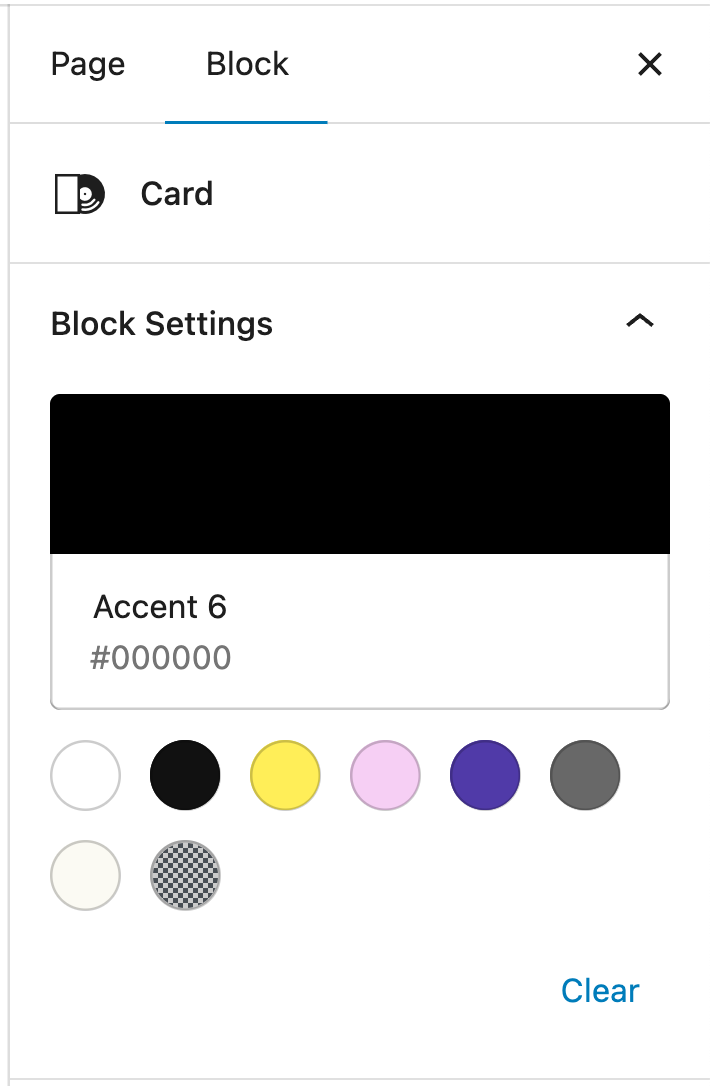
Task: Collapse Block Settings with the chevron arrow
Action: (639, 322)
